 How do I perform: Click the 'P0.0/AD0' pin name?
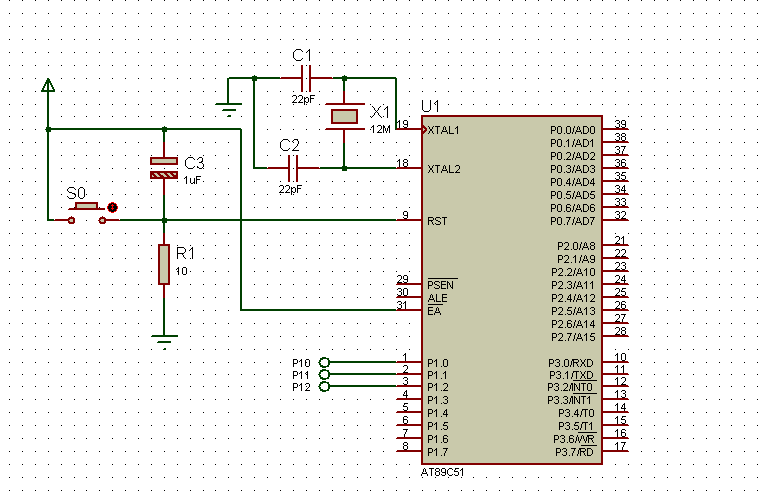pyautogui.click(x=572, y=131)
